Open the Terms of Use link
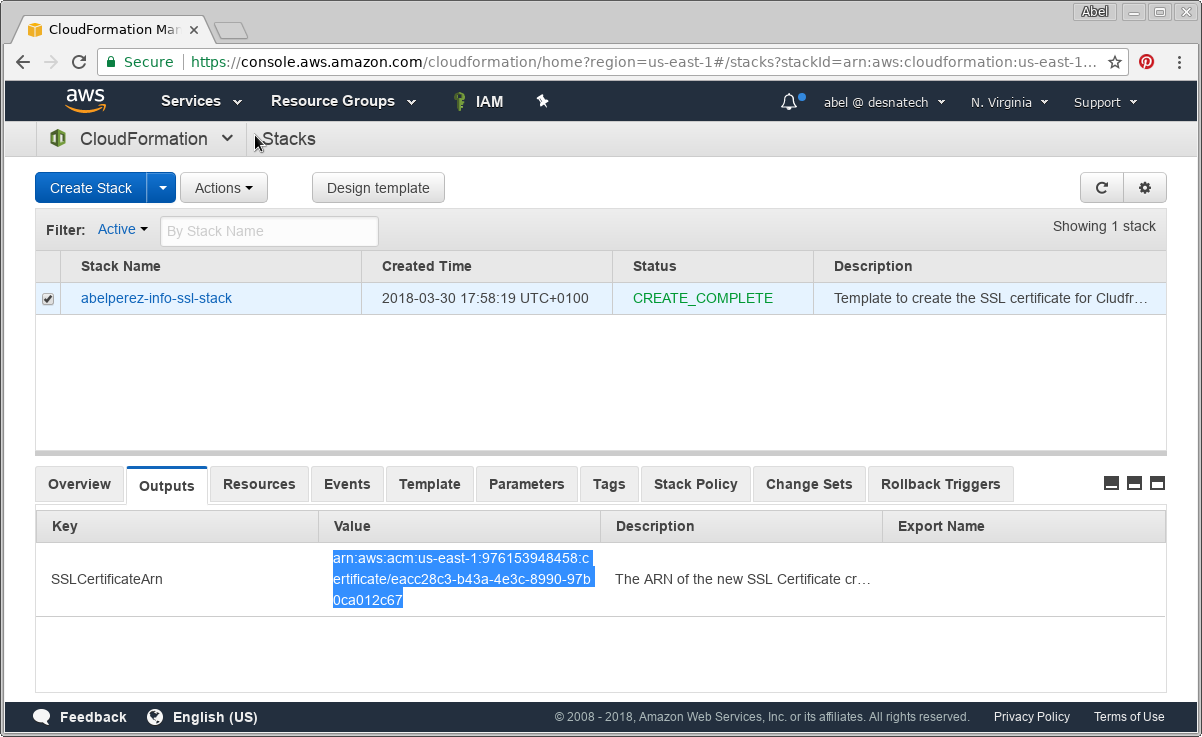The image size is (1202, 737). [1129, 717]
